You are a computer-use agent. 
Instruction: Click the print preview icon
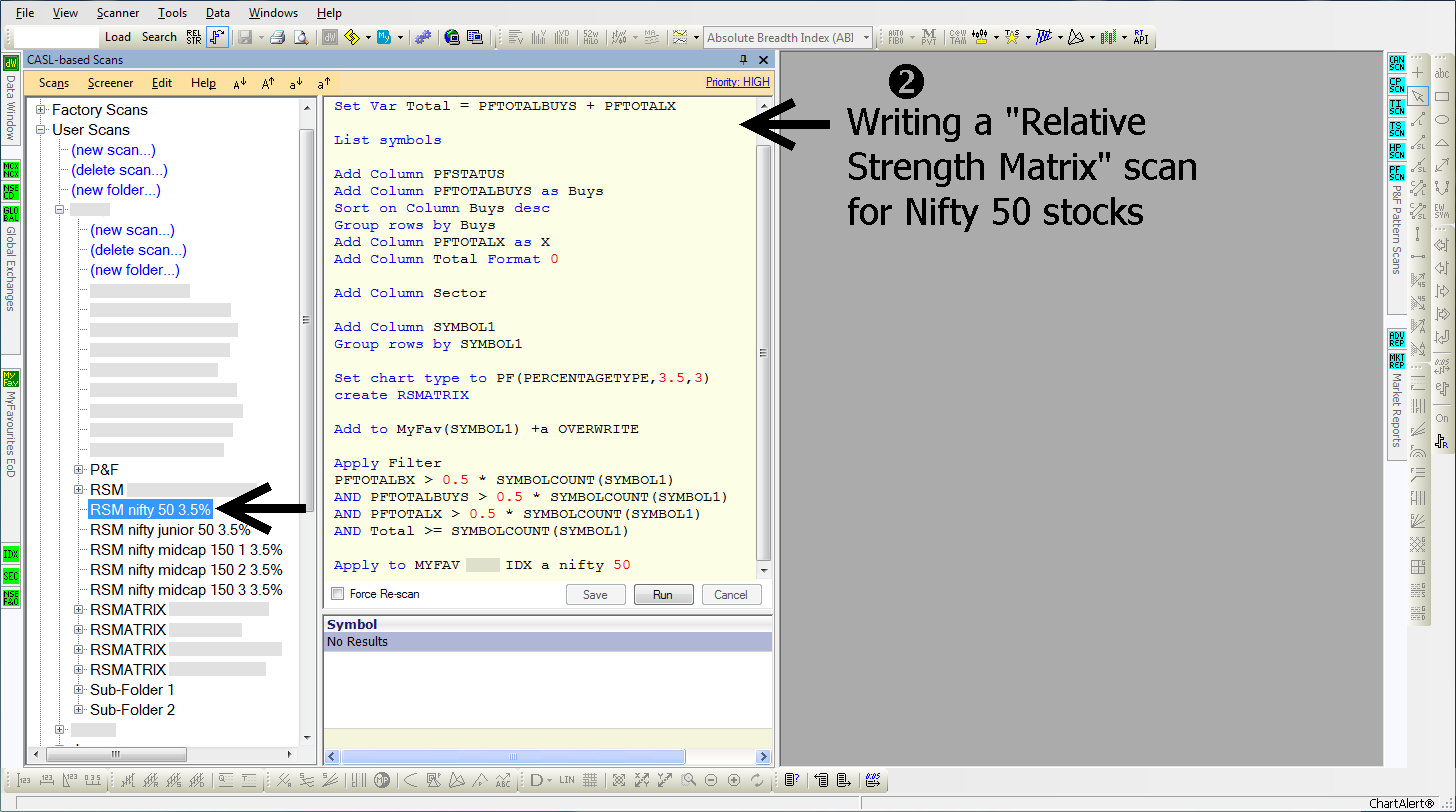coord(299,37)
